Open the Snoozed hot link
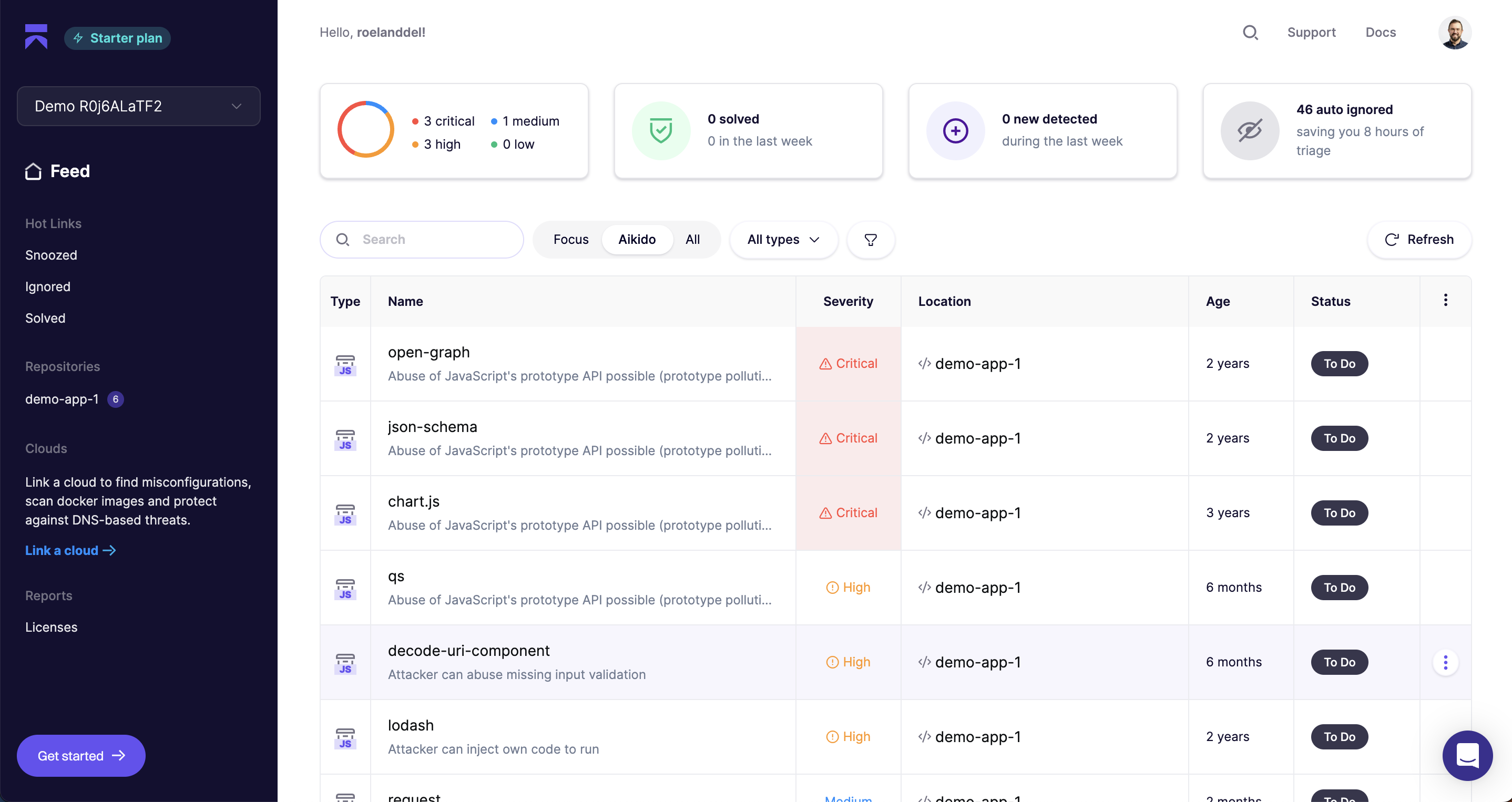Screen dimensions: 1512x802 pos(51,255)
